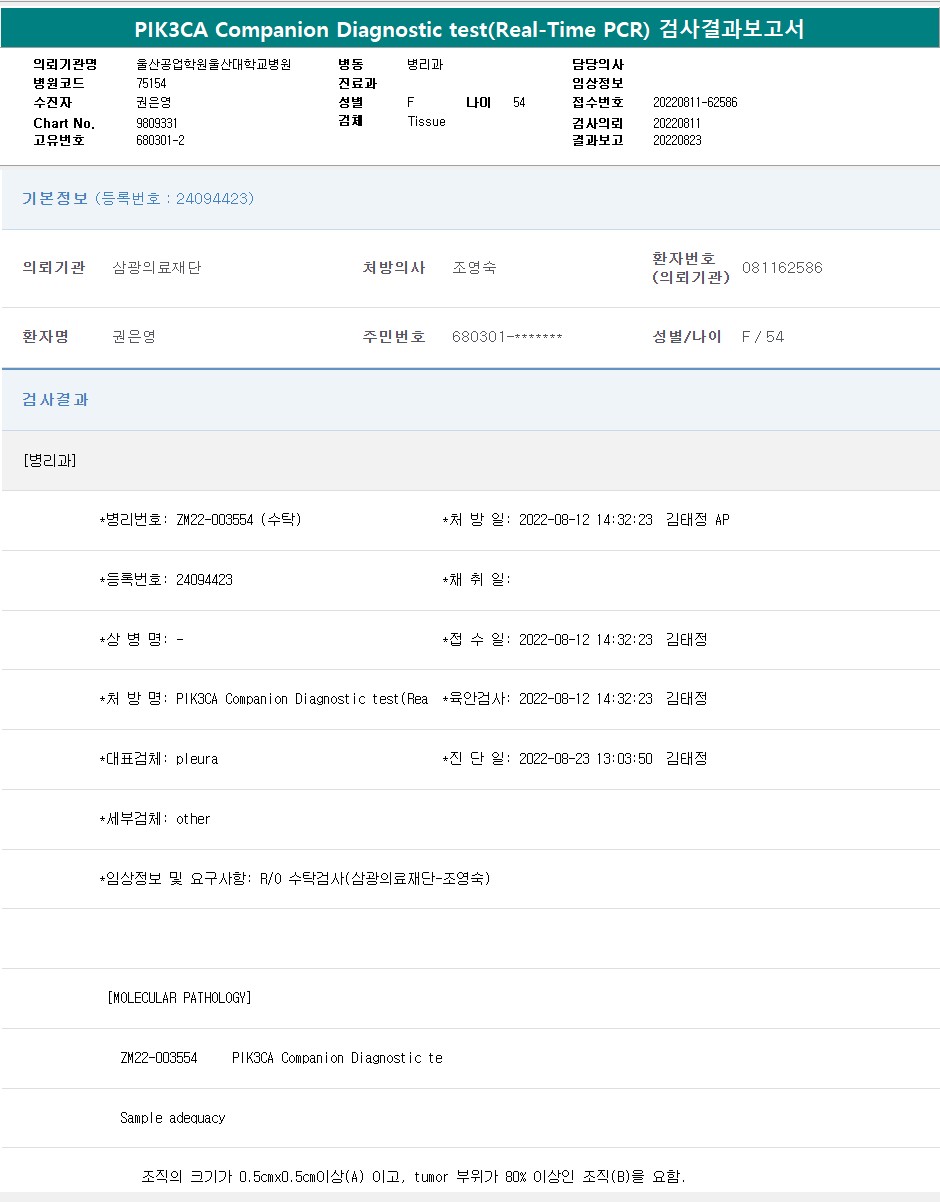Image resolution: width=940 pixels, height=1202 pixels.
Task: Select the 진단일 timestamp 2022-08-23 13:03:50
Action: click(x=585, y=759)
